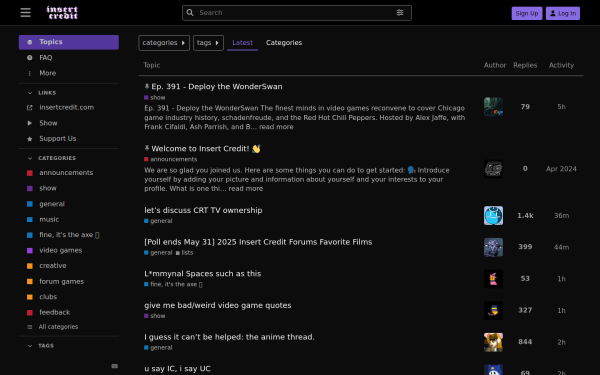Image resolution: width=600 pixels, height=375 pixels.
Task: Click author avatar for Favorite Films poll
Action: point(493,247)
